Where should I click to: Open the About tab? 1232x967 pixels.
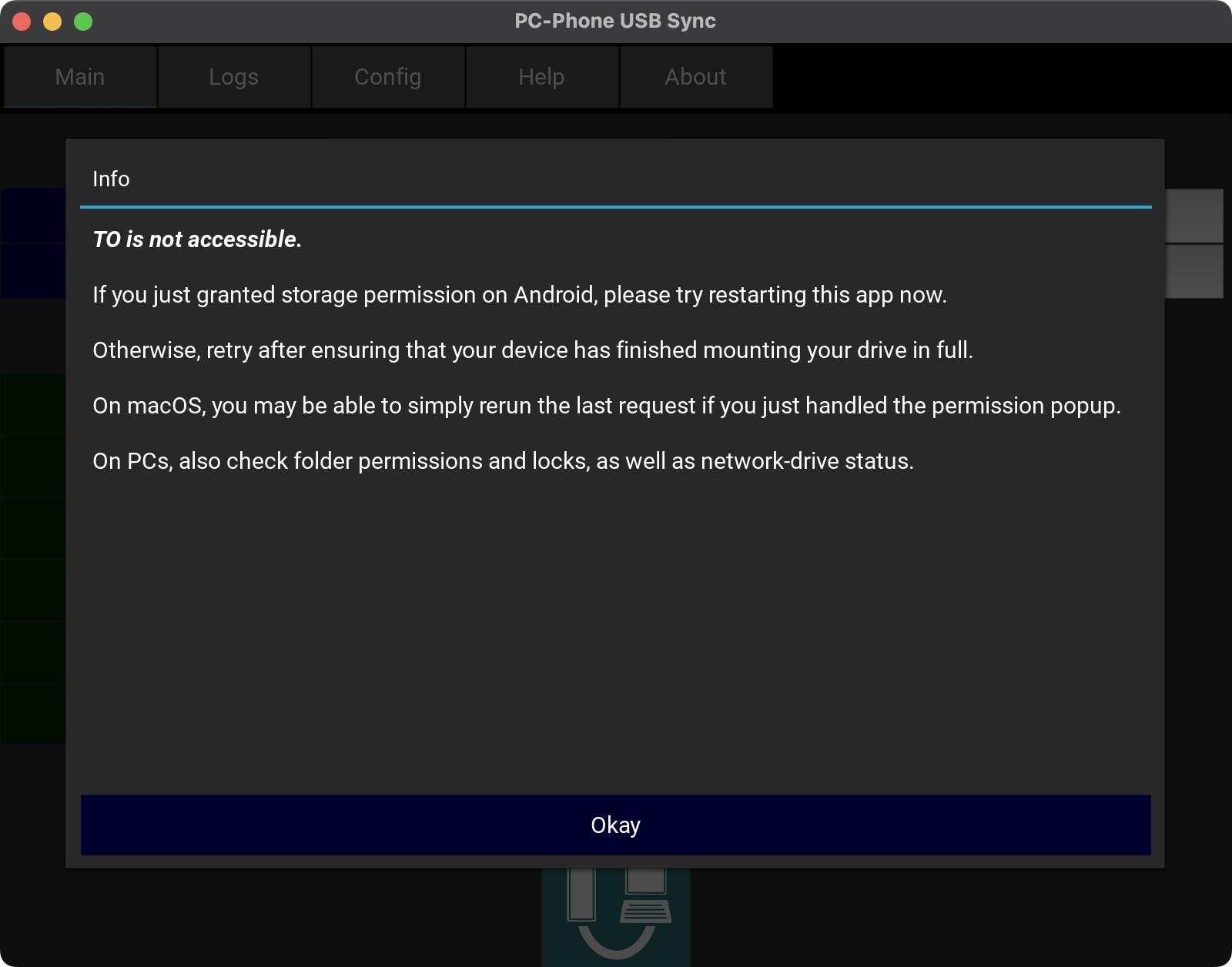pos(696,77)
